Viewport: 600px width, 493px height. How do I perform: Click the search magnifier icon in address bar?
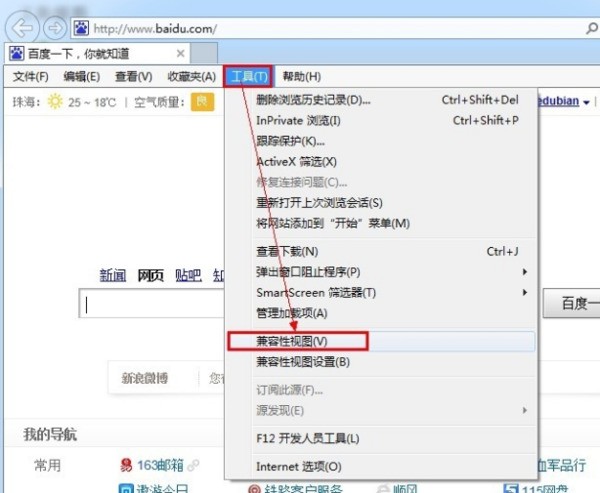[592, 28]
